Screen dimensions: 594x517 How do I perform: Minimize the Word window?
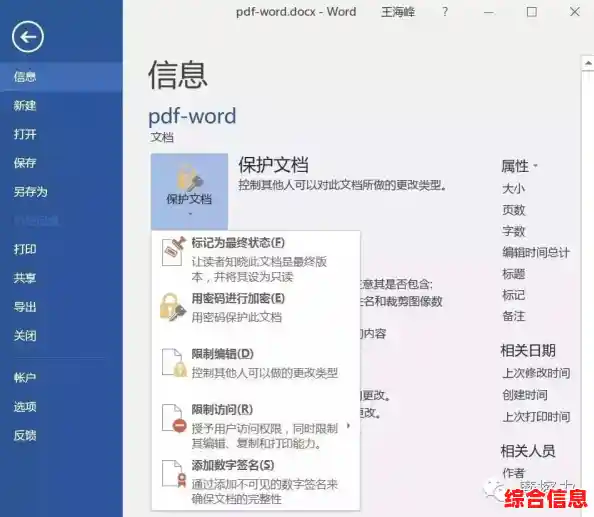(x=489, y=12)
